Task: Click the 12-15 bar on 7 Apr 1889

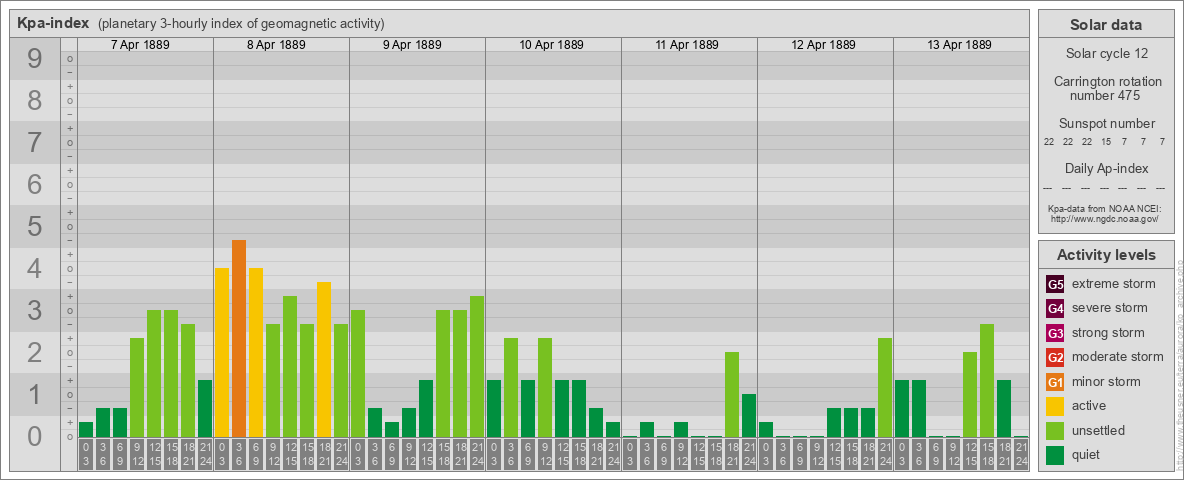Action: coord(154,374)
